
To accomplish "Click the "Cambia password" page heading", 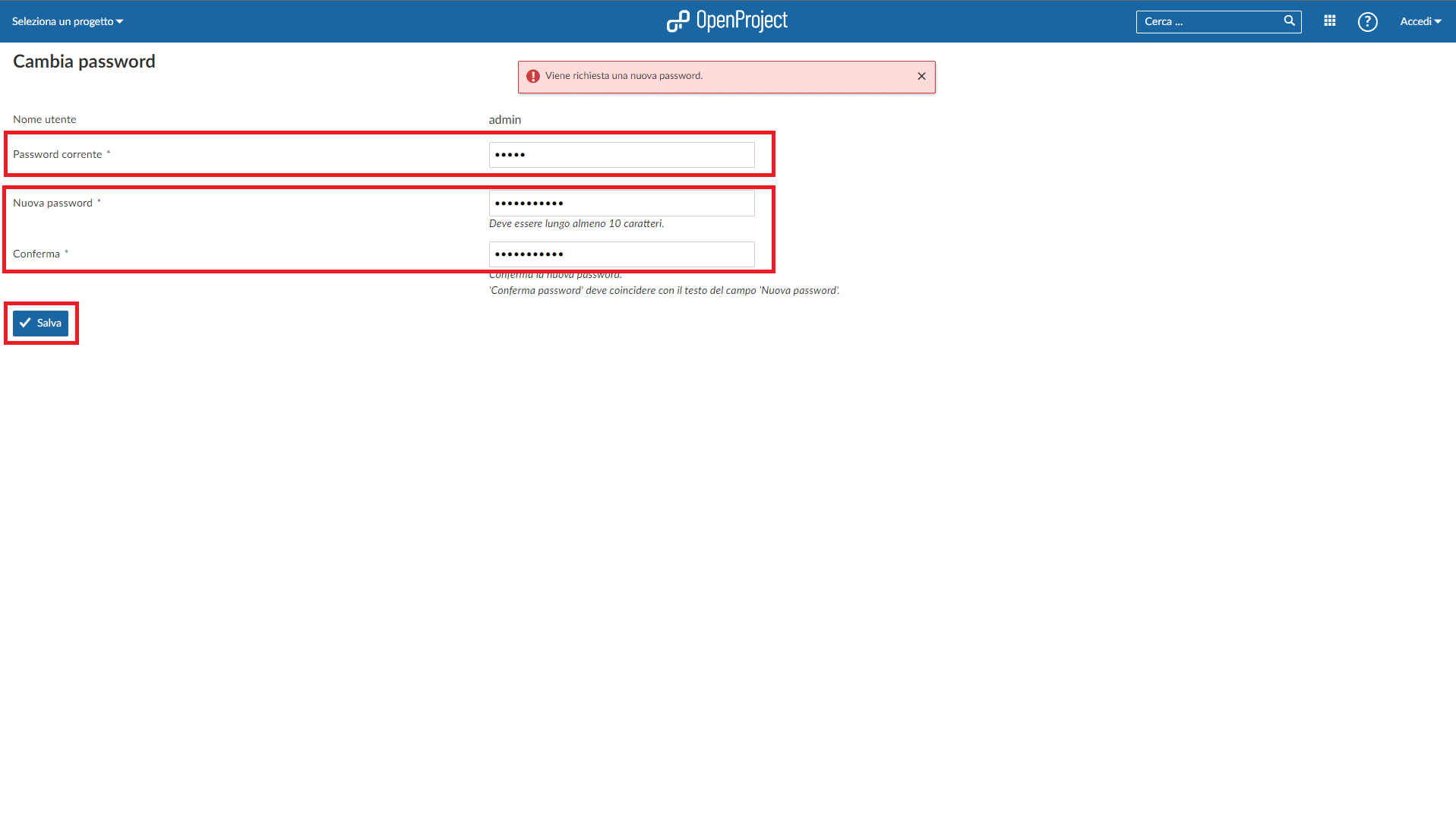I will (x=84, y=62).
